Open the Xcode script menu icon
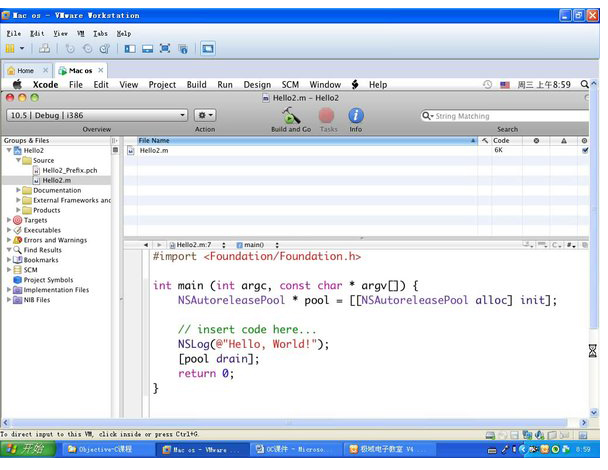This screenshot has height=470, width=608. [x=355, y=84]
